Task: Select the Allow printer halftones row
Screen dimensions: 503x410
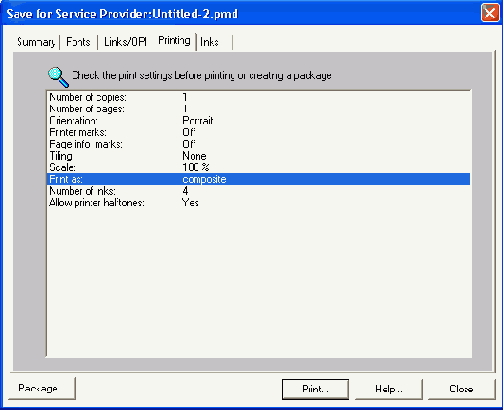Action: click(258, 203)
